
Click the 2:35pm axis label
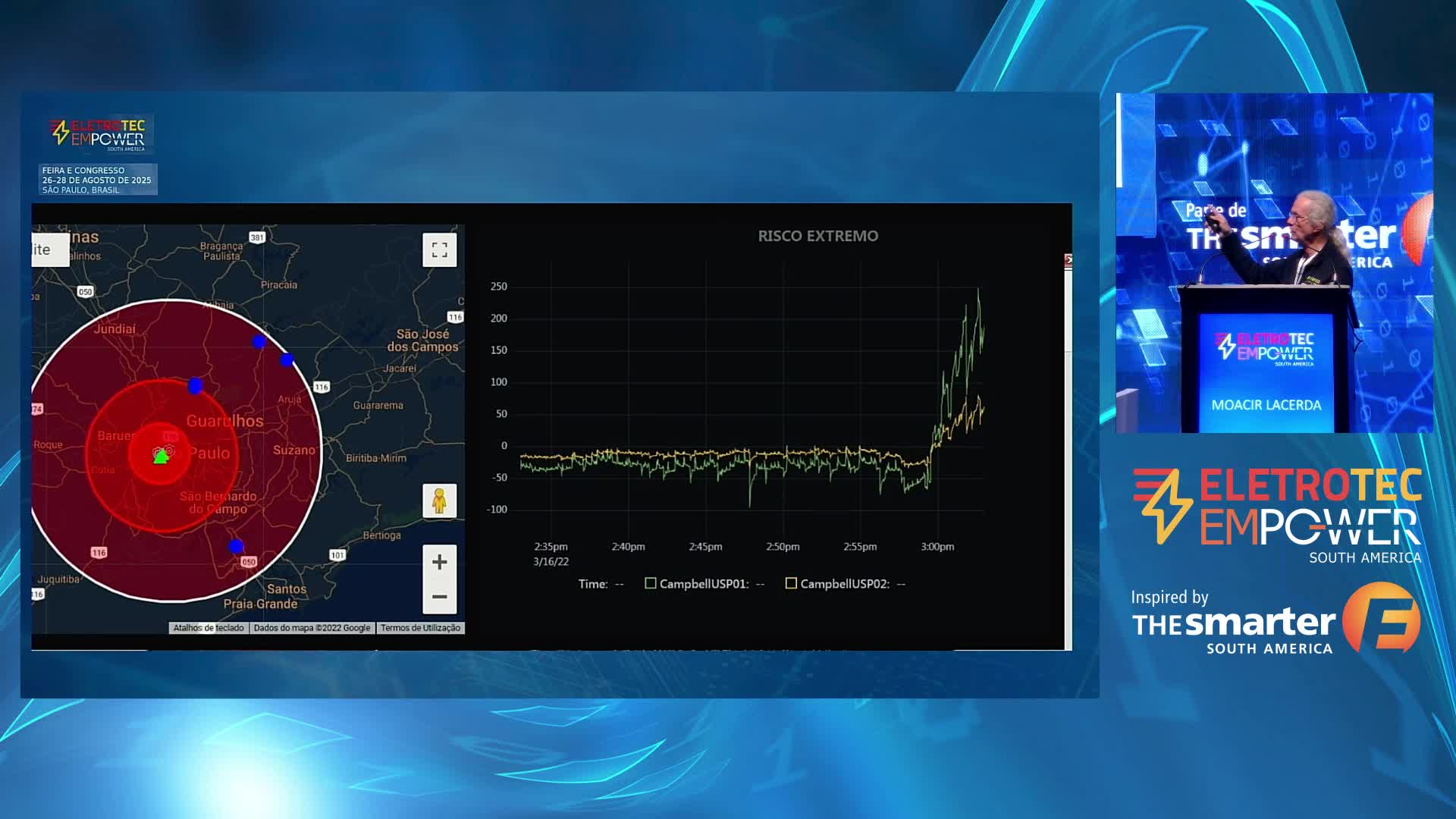[551, 546]
